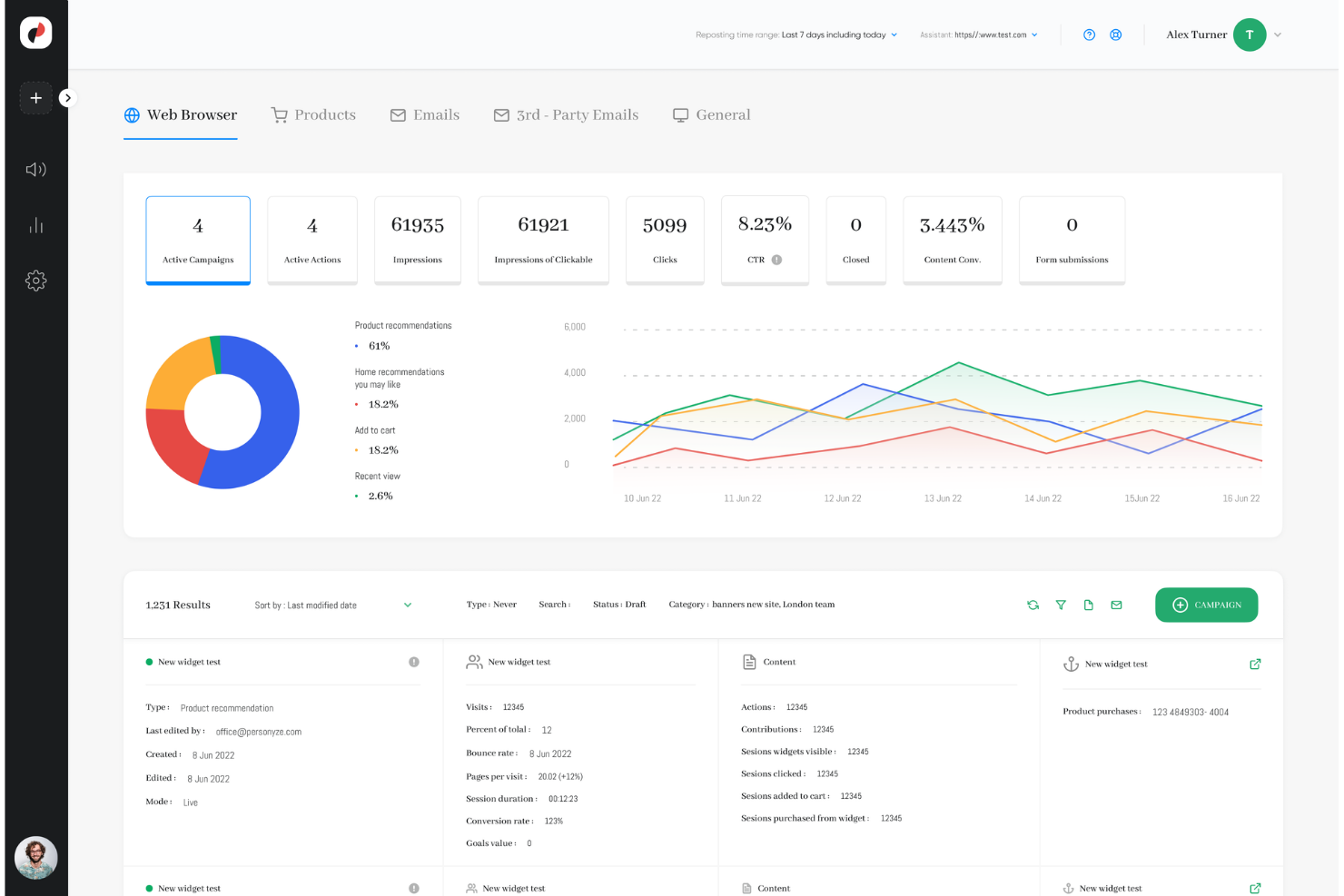Viewport: 1344px width, 896px height.
Task: Open the analytics bar-chart icon in sidebar
Action: point(35,225)
